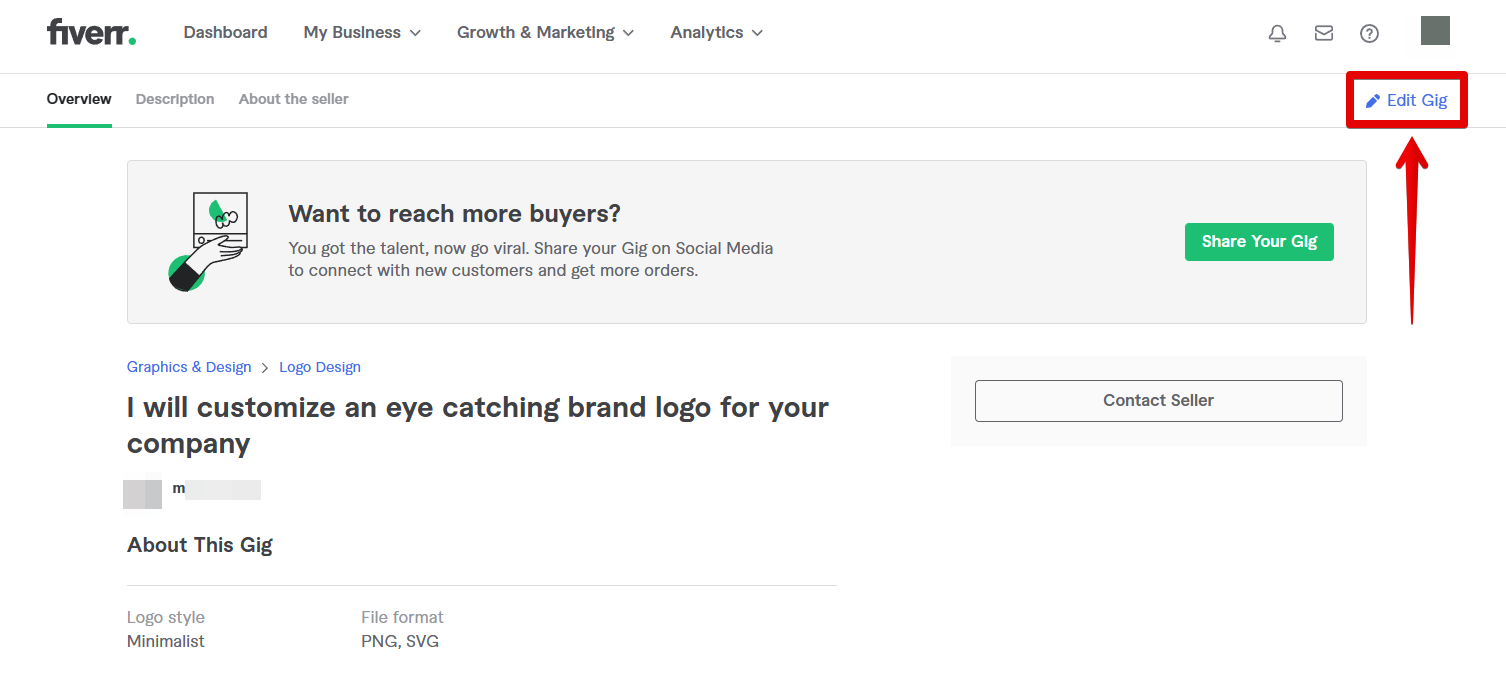1506x683 pixels.
Task: Expand the My Business menu
Action: (362, 33)
